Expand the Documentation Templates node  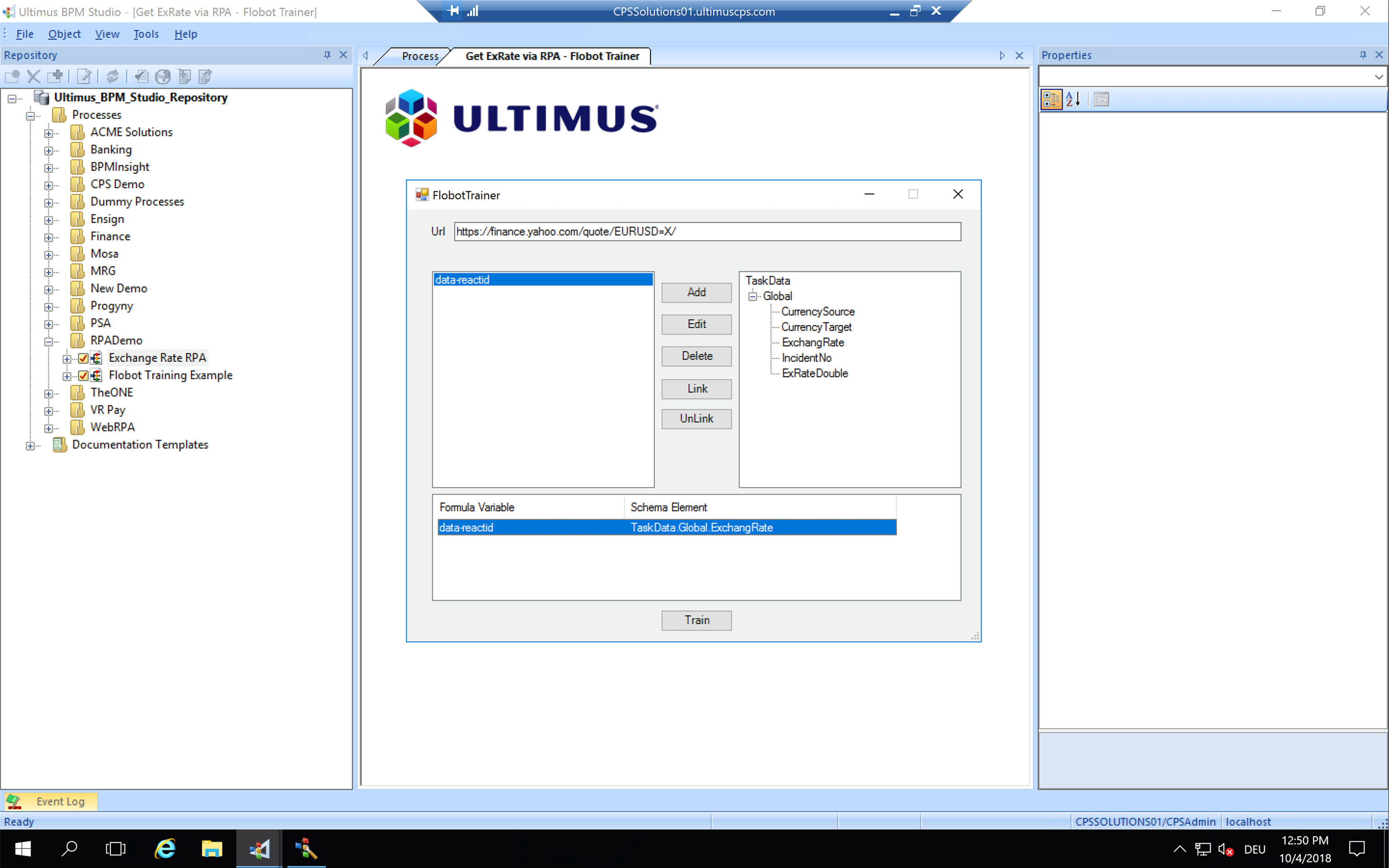(30, 445)
